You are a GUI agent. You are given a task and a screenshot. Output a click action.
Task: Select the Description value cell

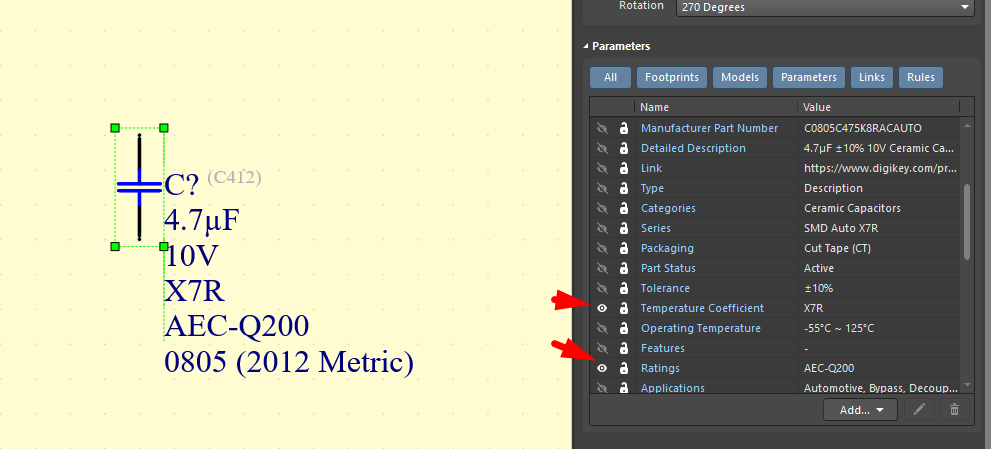click(879, 188)
